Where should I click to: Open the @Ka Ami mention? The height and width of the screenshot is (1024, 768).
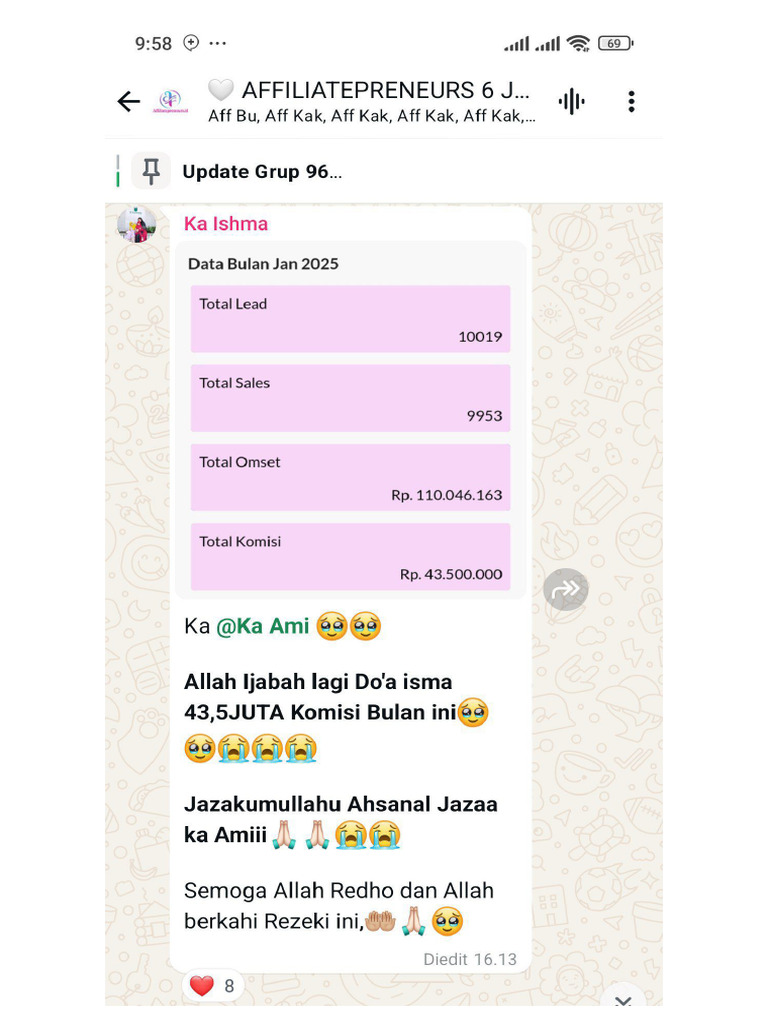(x=262, y=626)
